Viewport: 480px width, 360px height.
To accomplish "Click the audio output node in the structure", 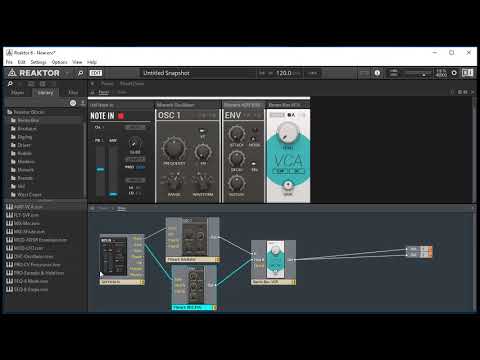I will 419,252.
